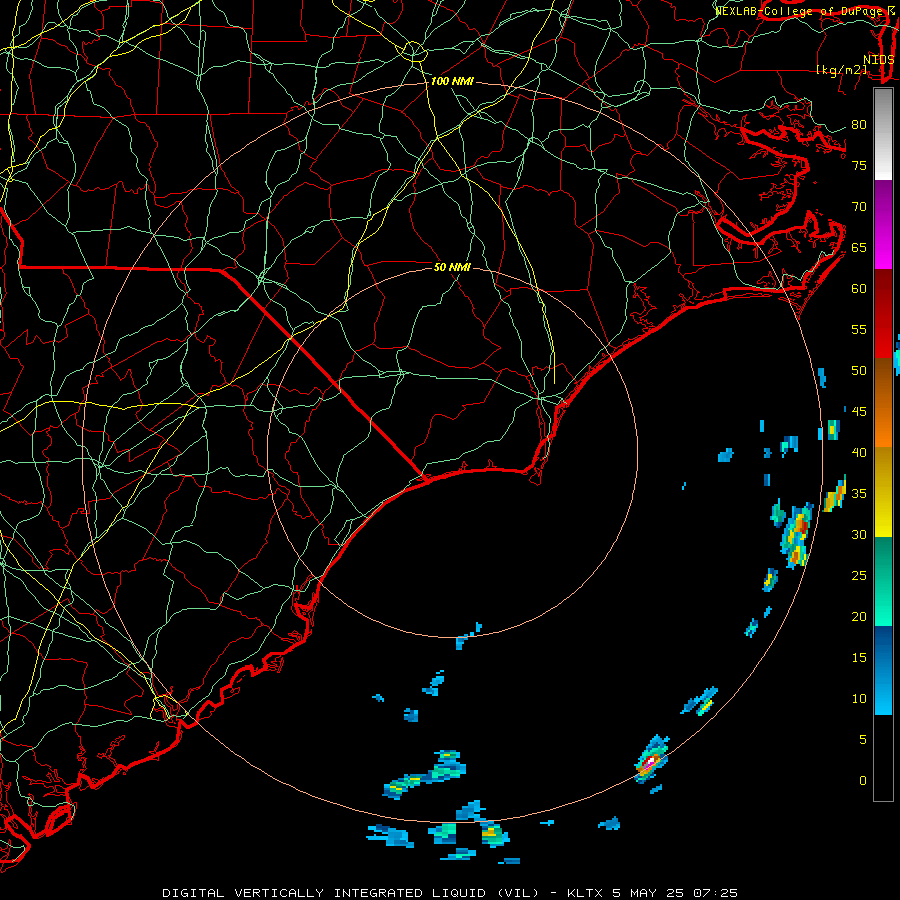
Task: Click the "25" value on the VIL scale
Action: click(859, 576)
